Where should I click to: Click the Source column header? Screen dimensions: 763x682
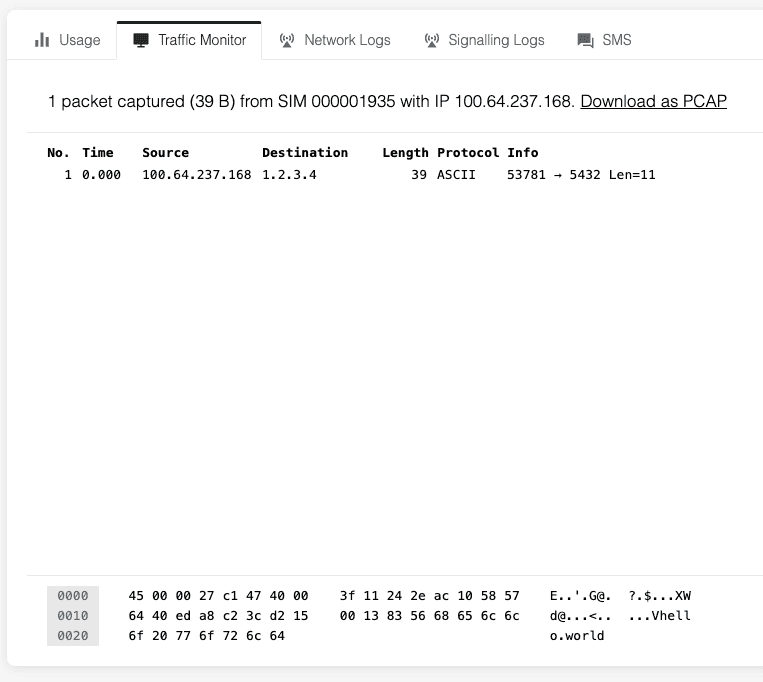coord(165,153)
